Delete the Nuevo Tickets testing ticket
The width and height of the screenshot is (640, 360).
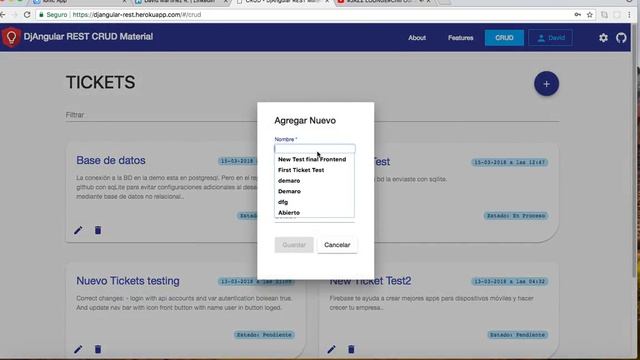[x=98, y=349]
